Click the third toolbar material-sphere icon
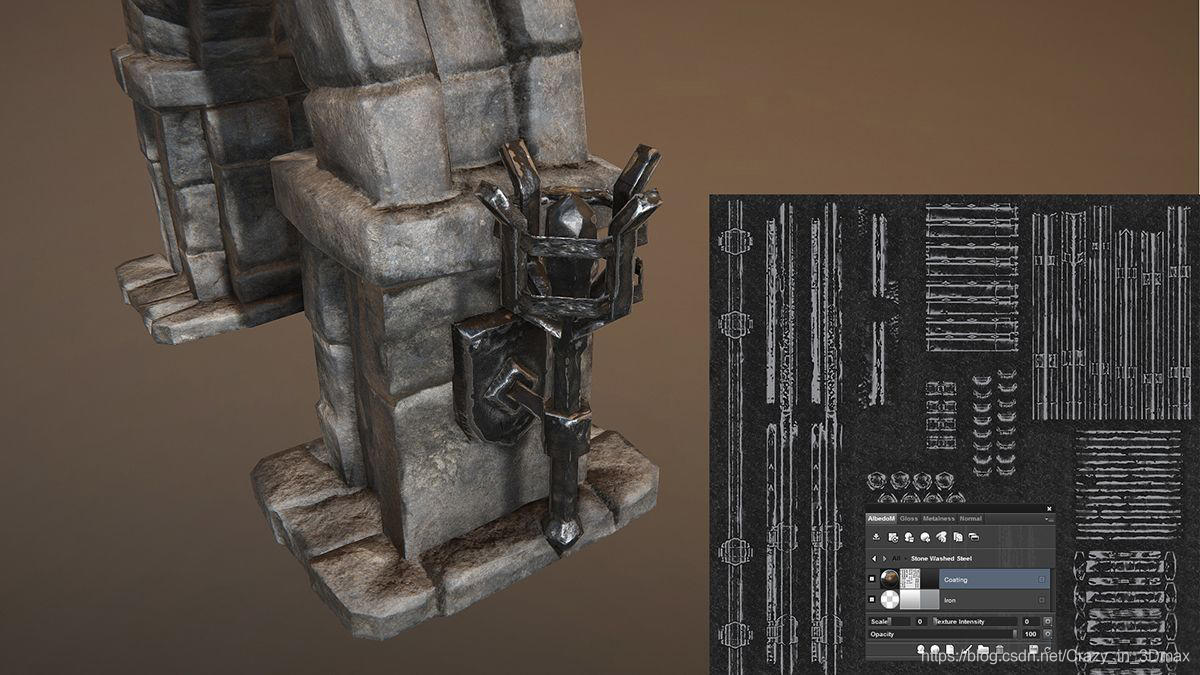Screen dimensions: 1200x675 (x=909, y=537)
